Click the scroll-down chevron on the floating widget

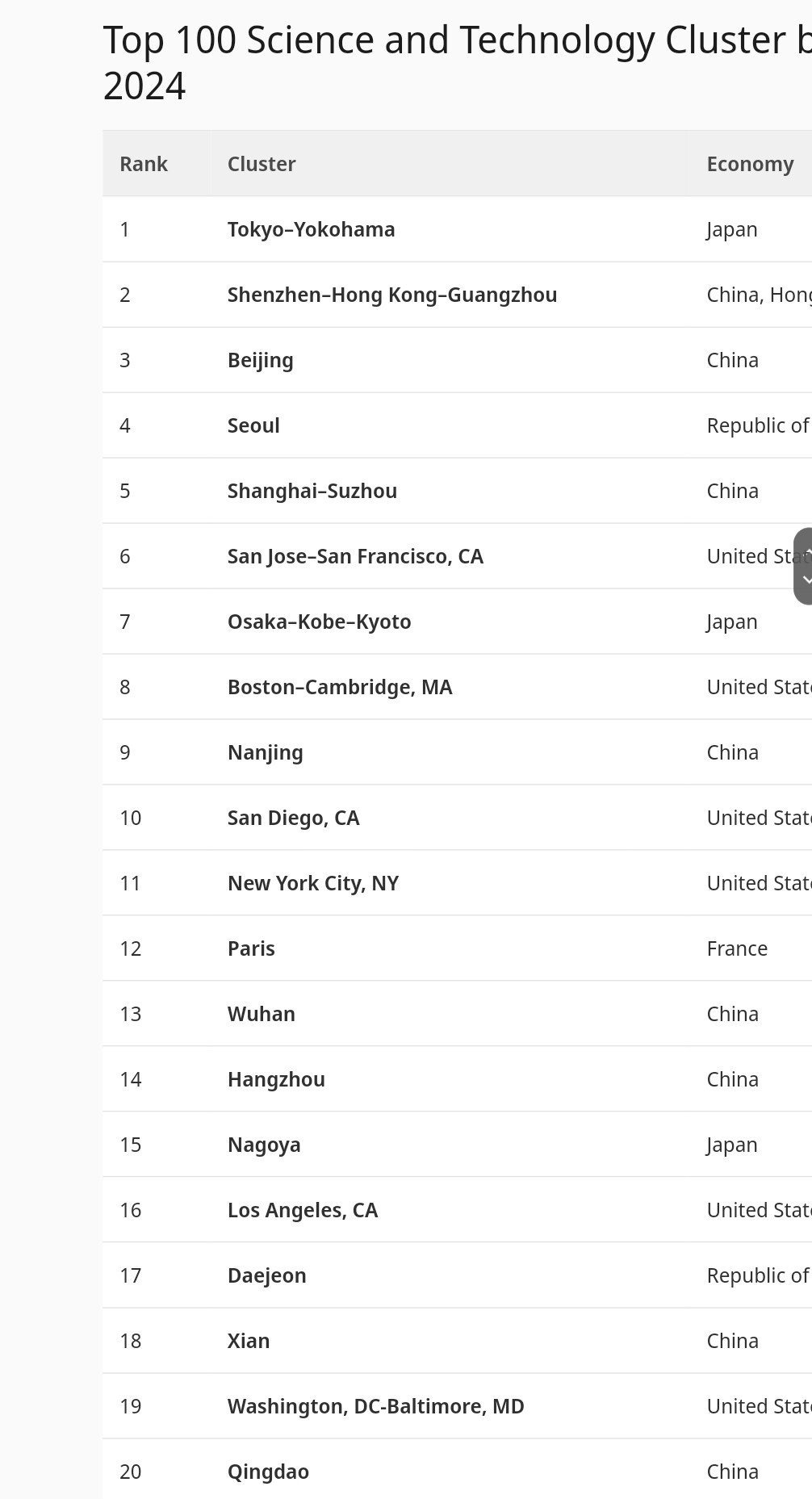pos(807,580)
